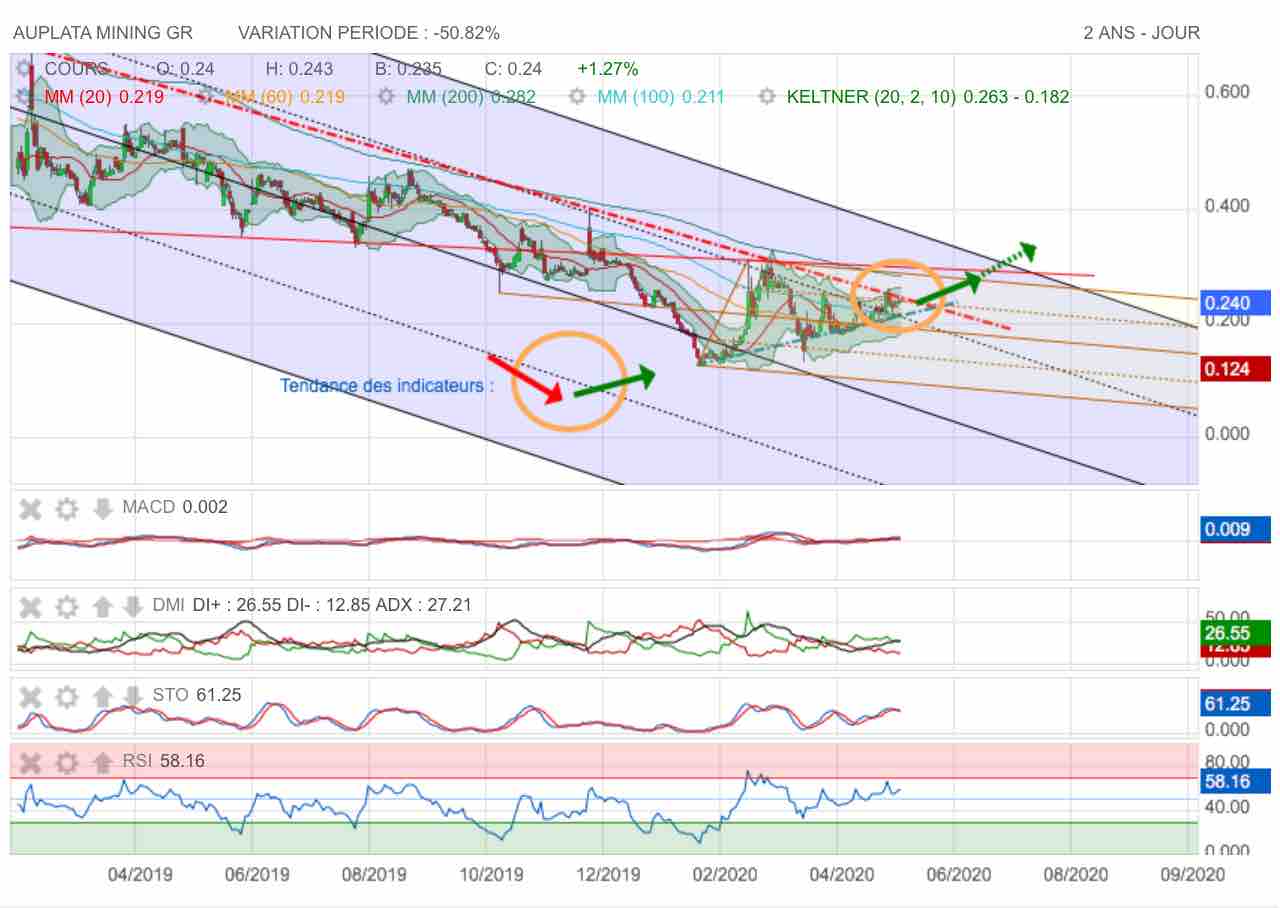Click the MM (200) 0.282 label
Image resolution: width=1280 pixels, height=908 pixels.
point(471,97)
